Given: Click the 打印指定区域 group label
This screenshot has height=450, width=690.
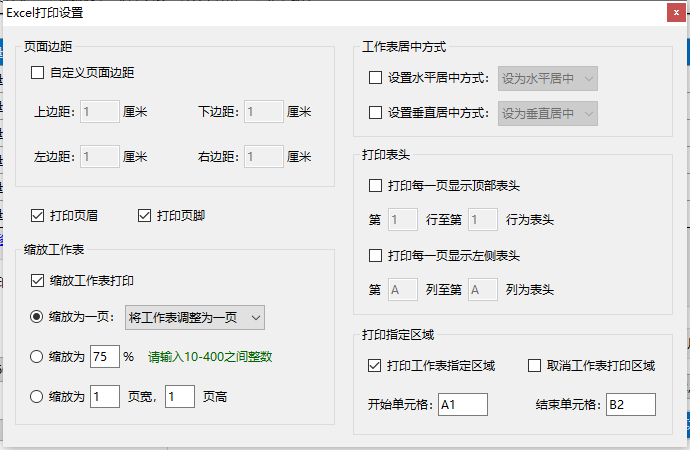Looking at the screenshot, I should (x=398, y=335).
